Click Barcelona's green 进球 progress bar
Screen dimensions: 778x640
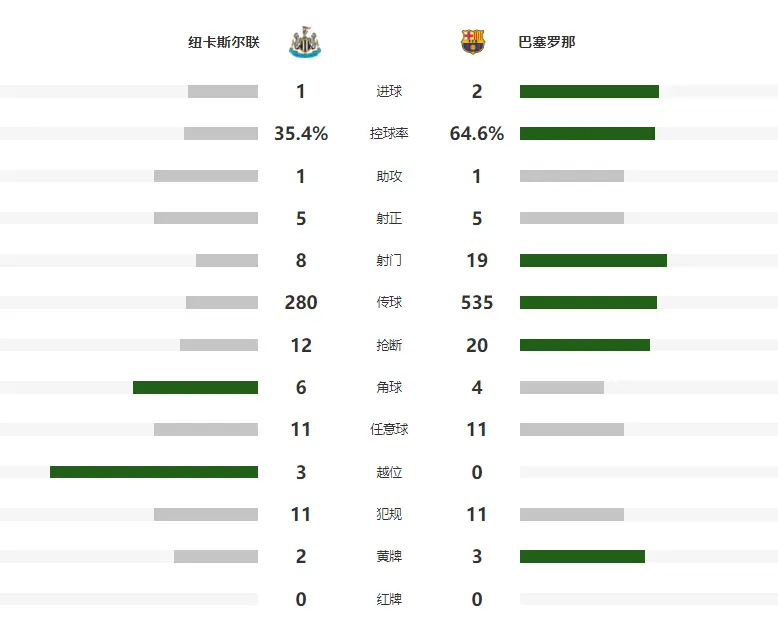pos(589,92)
